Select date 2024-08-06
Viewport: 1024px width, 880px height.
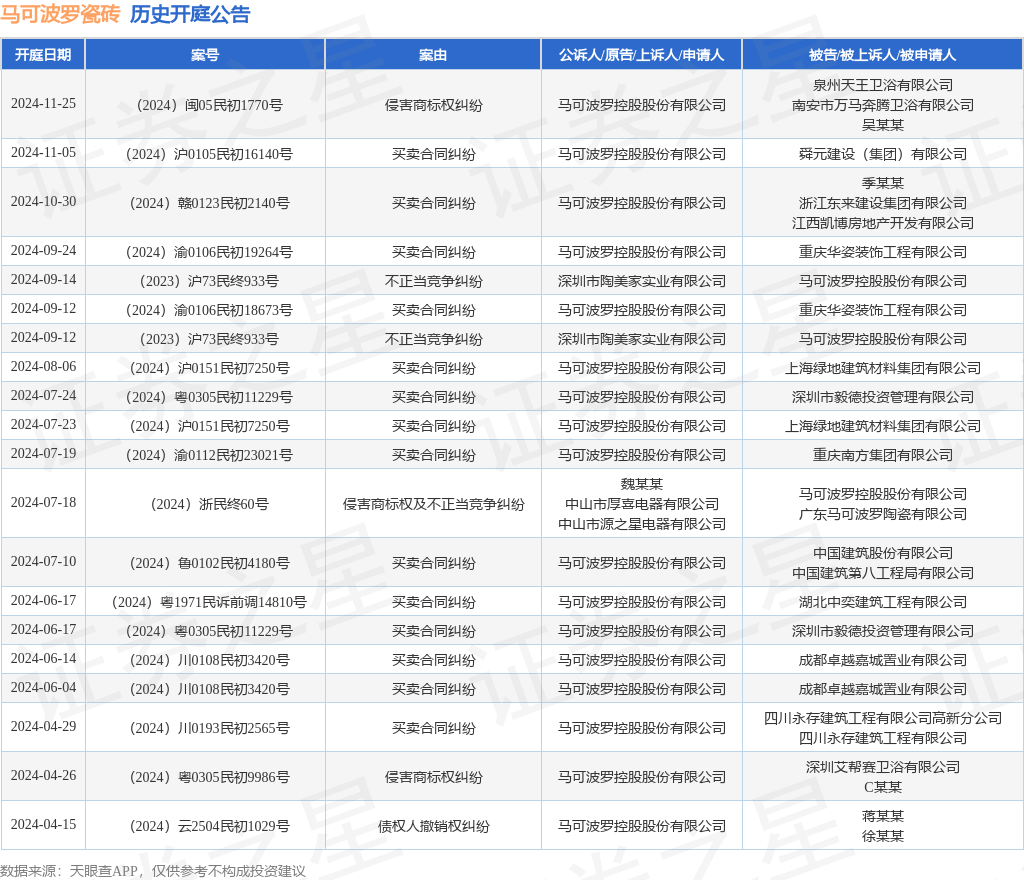click(x=43, y=367)
